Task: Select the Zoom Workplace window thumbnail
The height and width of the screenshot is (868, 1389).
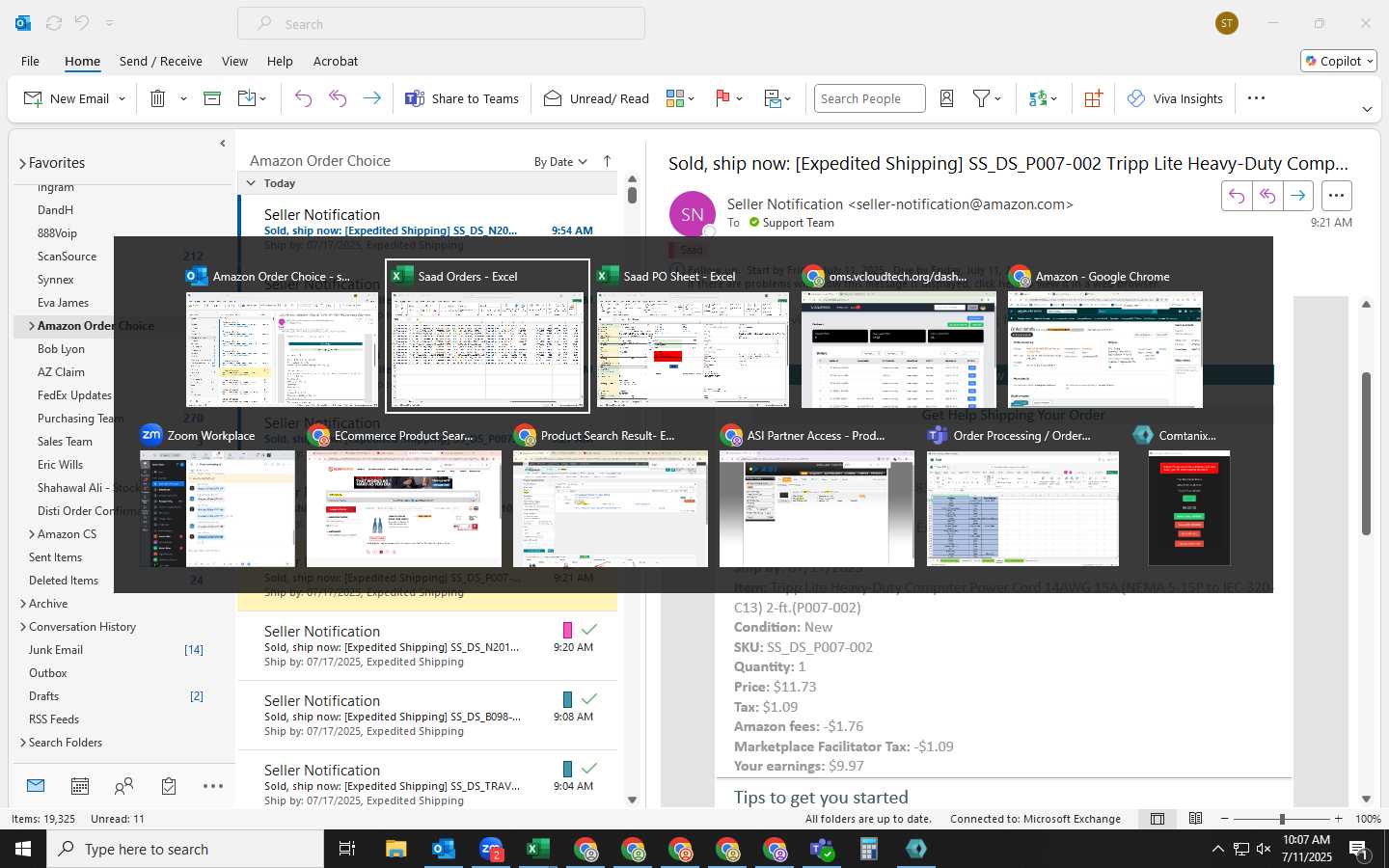Action: tap(217, 496)
